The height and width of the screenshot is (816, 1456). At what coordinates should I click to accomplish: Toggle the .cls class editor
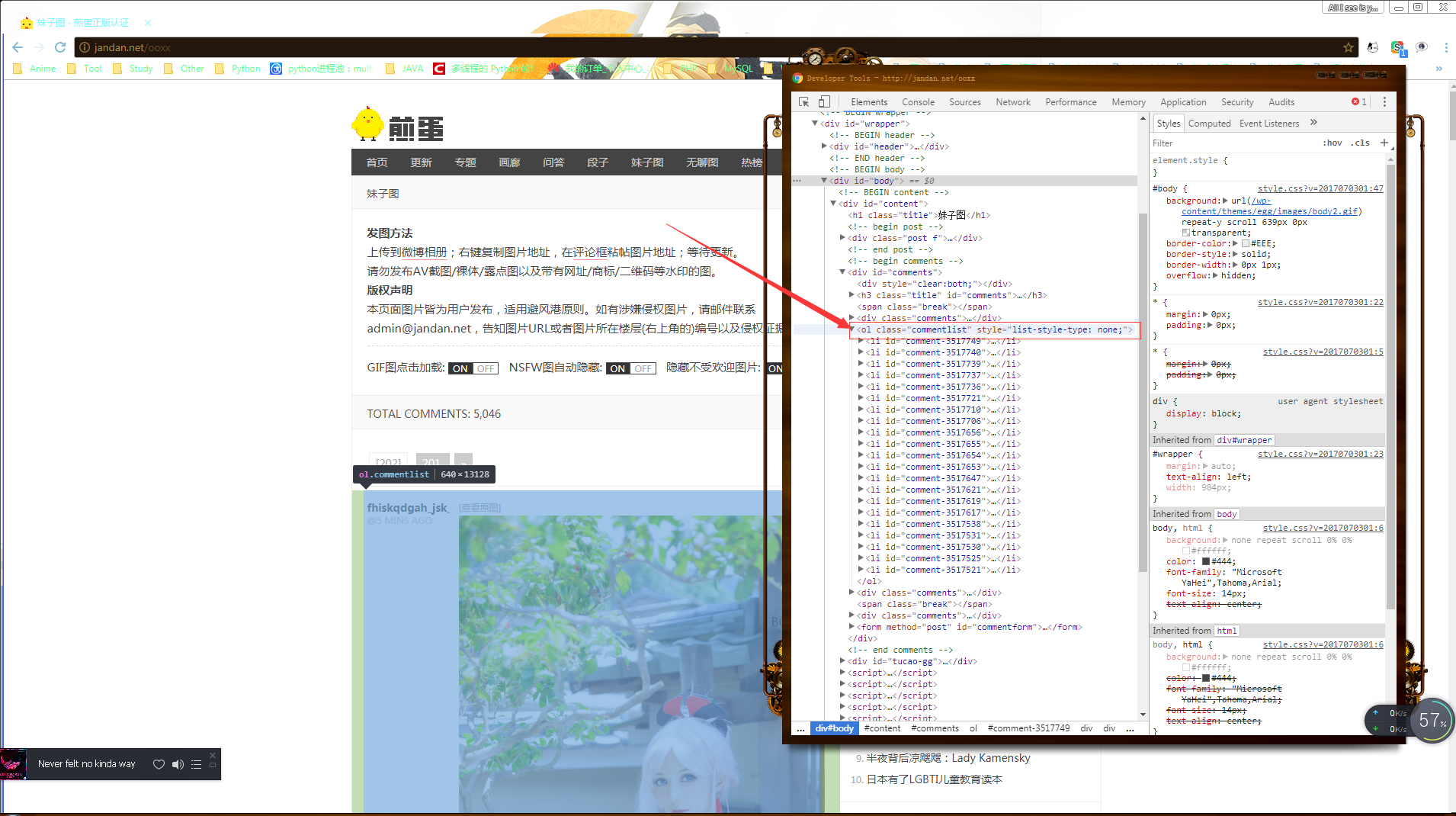click(x=1361, y=143)
